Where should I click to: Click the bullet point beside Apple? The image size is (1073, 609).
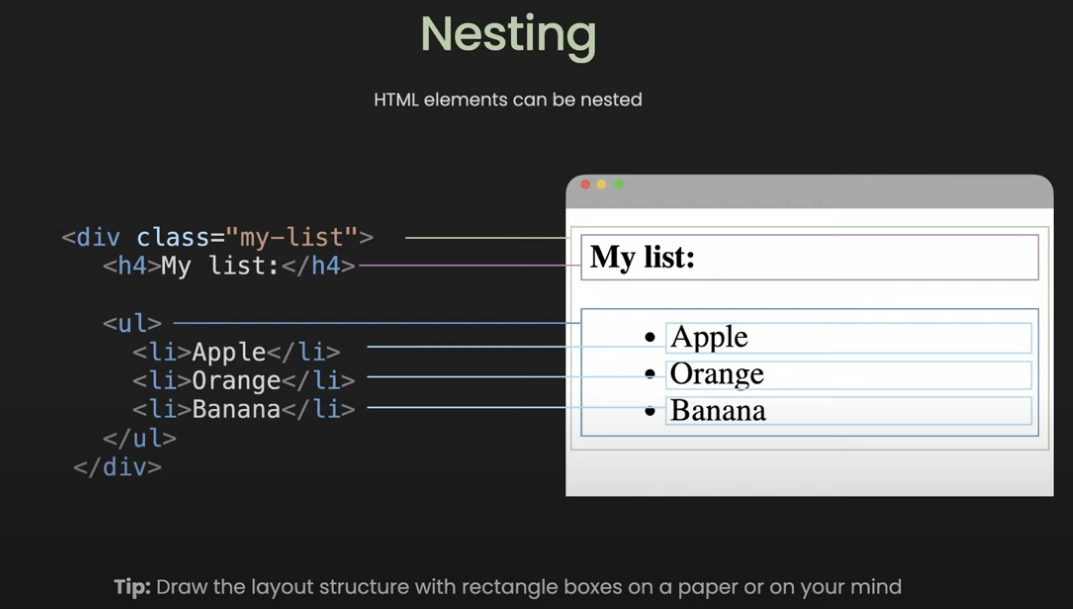(650, 337)
